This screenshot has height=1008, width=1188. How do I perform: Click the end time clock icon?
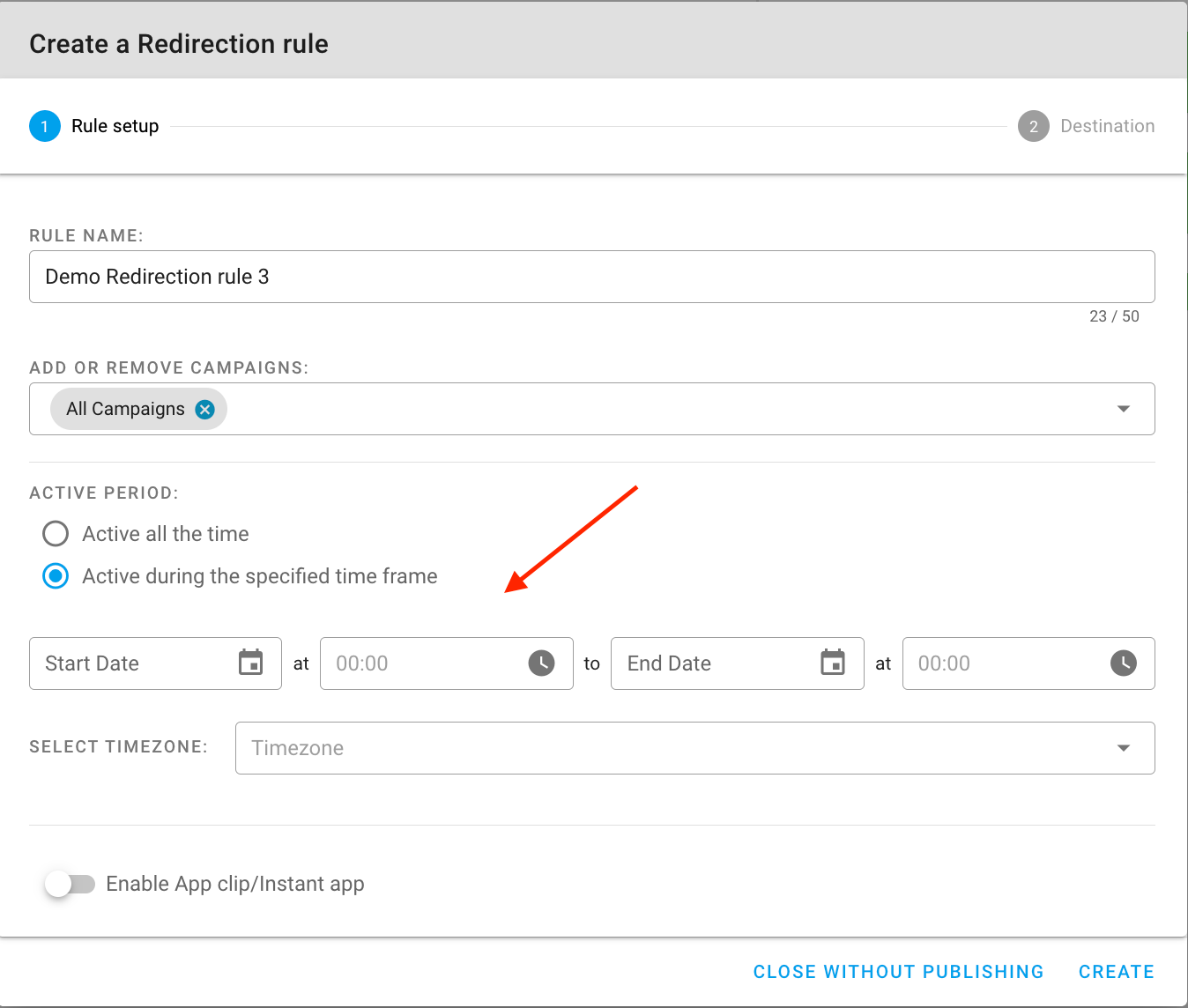[x=1123, y=663]
